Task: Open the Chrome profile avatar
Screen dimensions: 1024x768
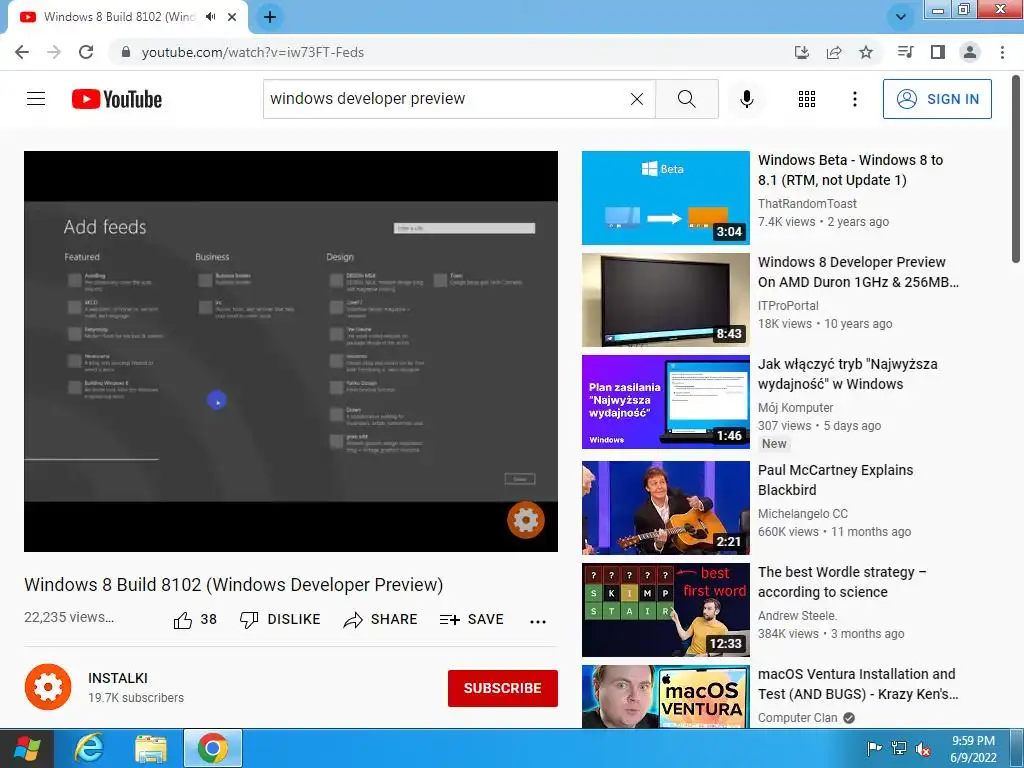Action: [970, 52]
